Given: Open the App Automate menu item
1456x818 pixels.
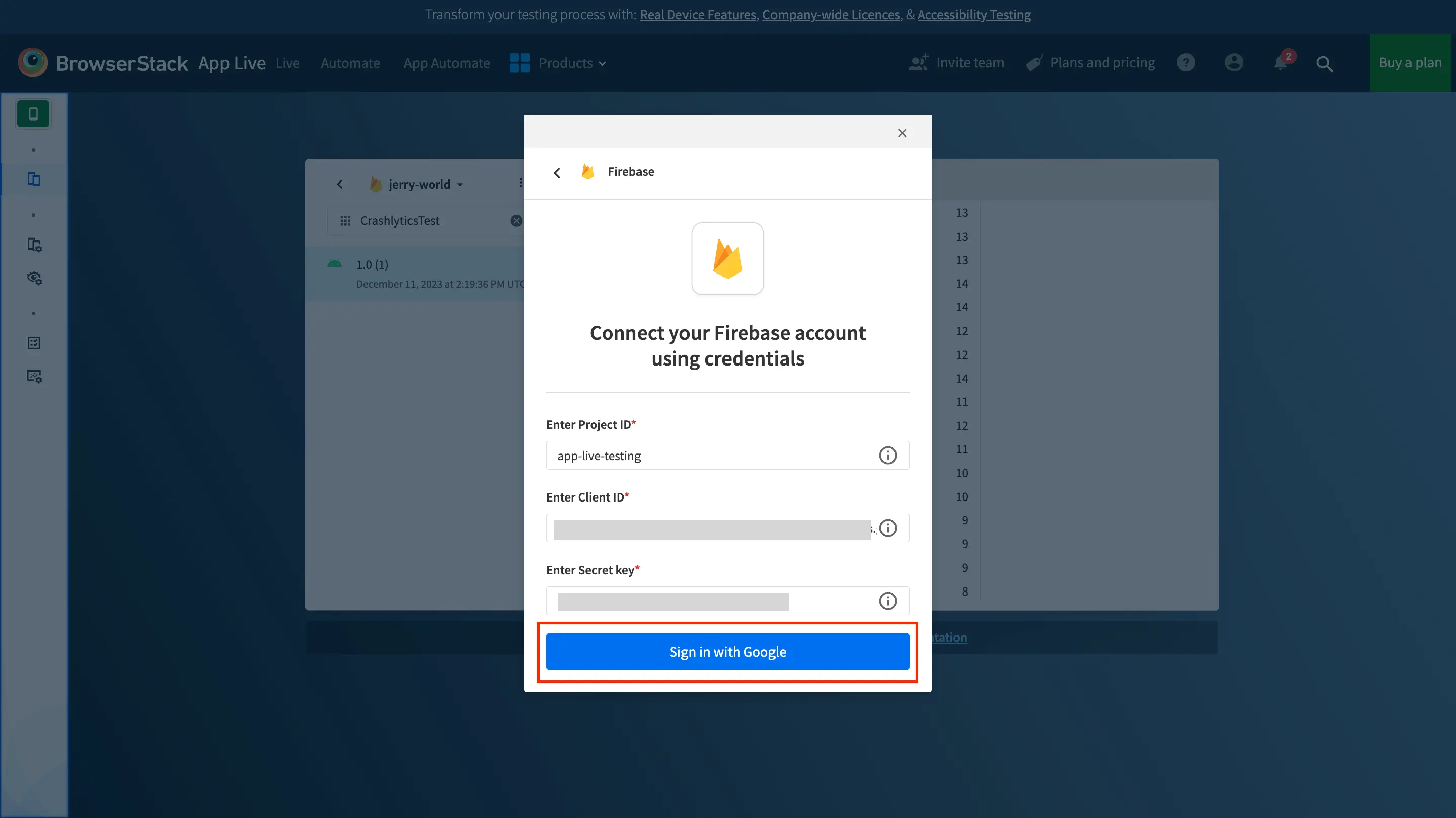Looking at the screenshot, I should (446, 63).
